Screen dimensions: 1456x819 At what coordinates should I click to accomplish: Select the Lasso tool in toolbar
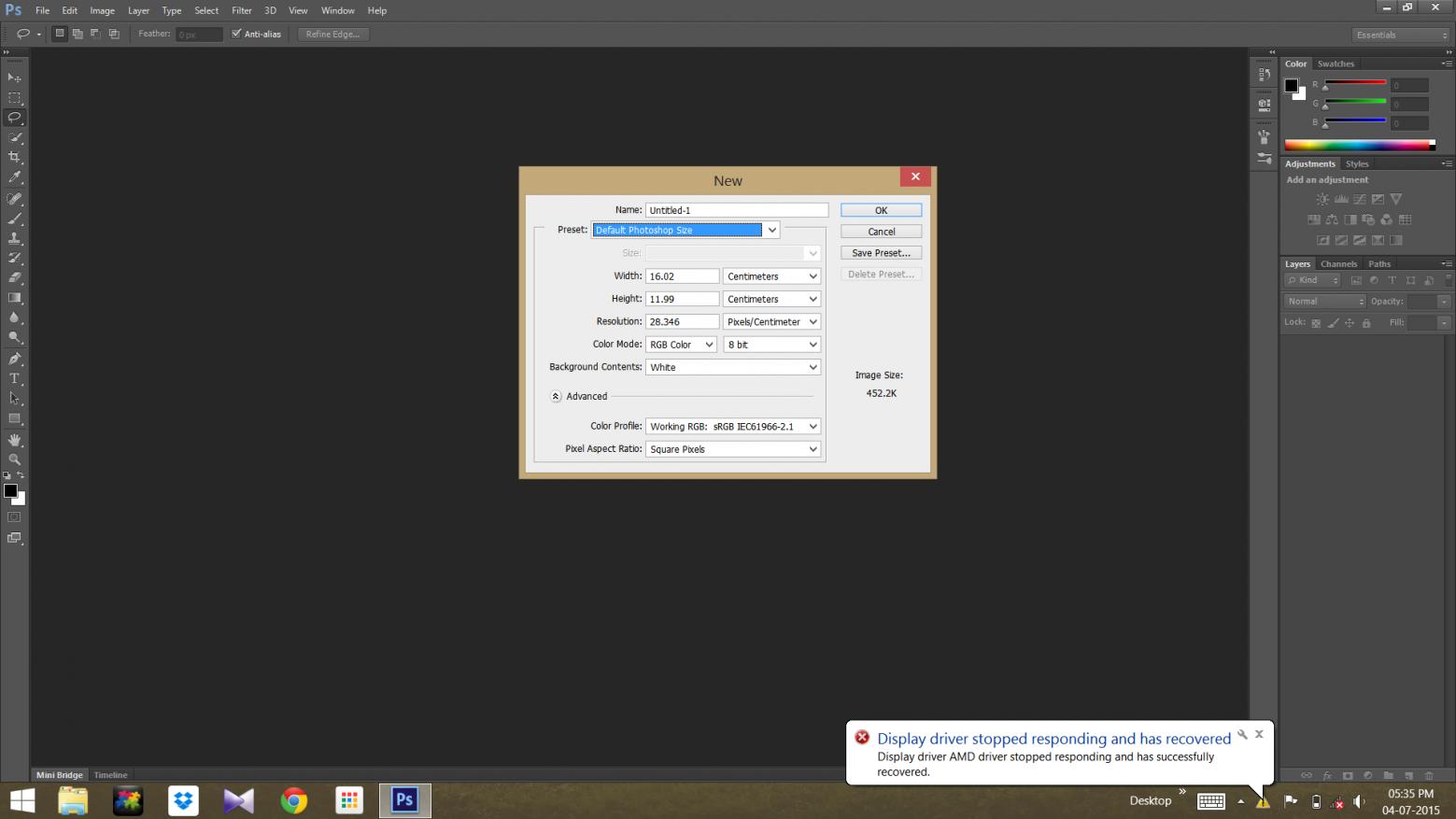tap(15, 118)
